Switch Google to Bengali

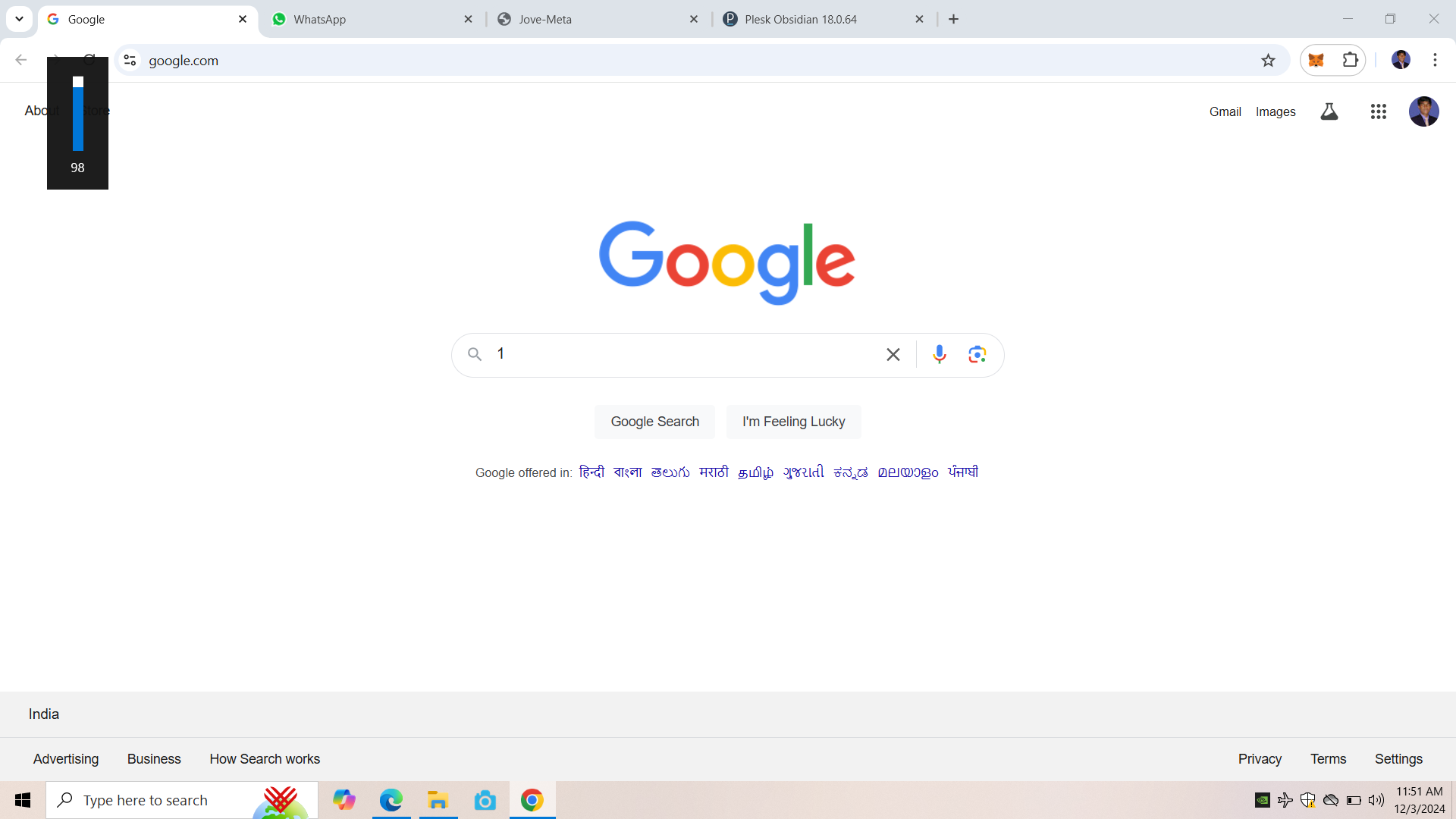(627, 472)
